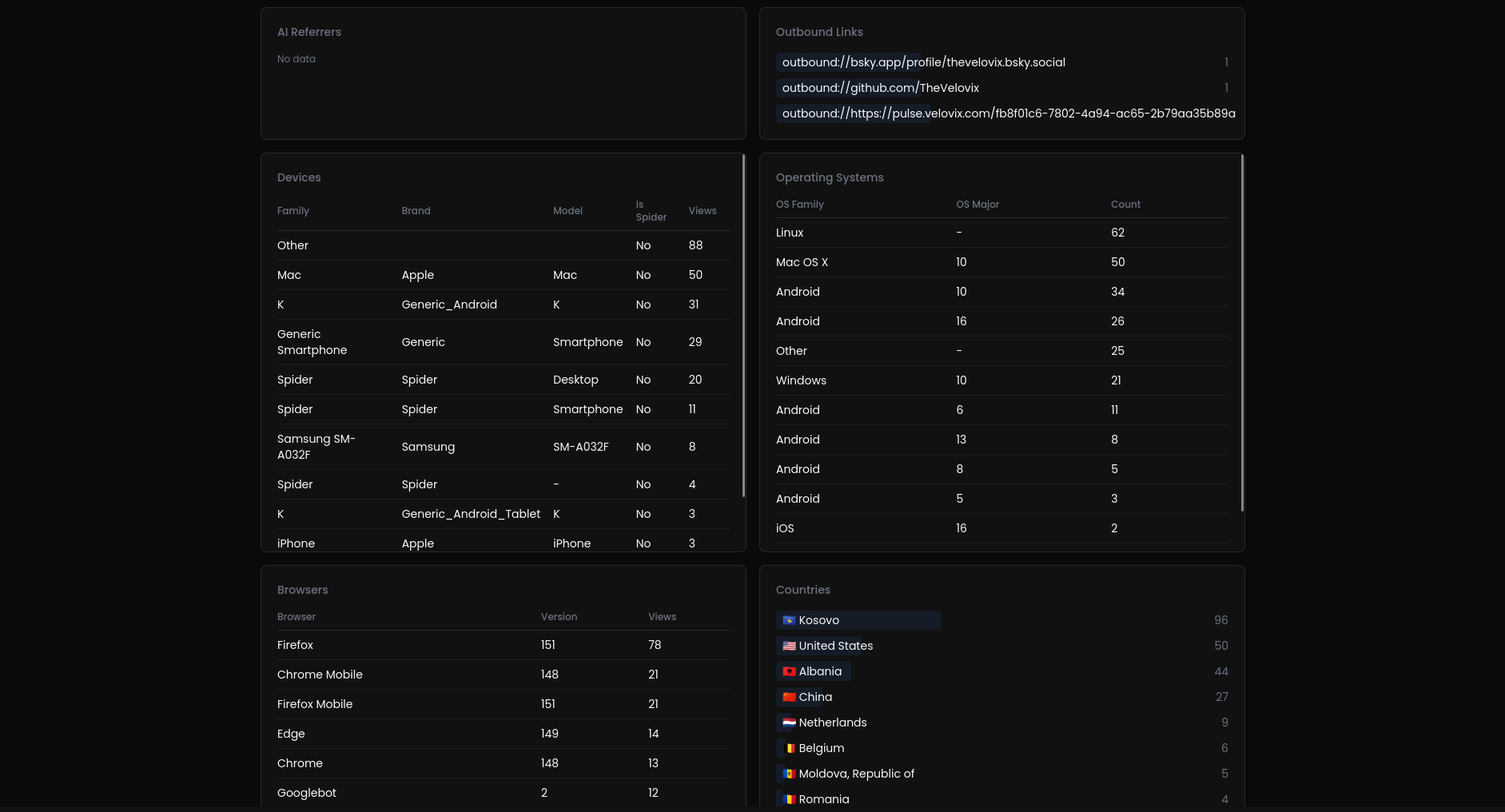This screenshot has height=812, width=1505.
Task: Select the Generic Smartphone family cell
Action: (x=312, y=342)
